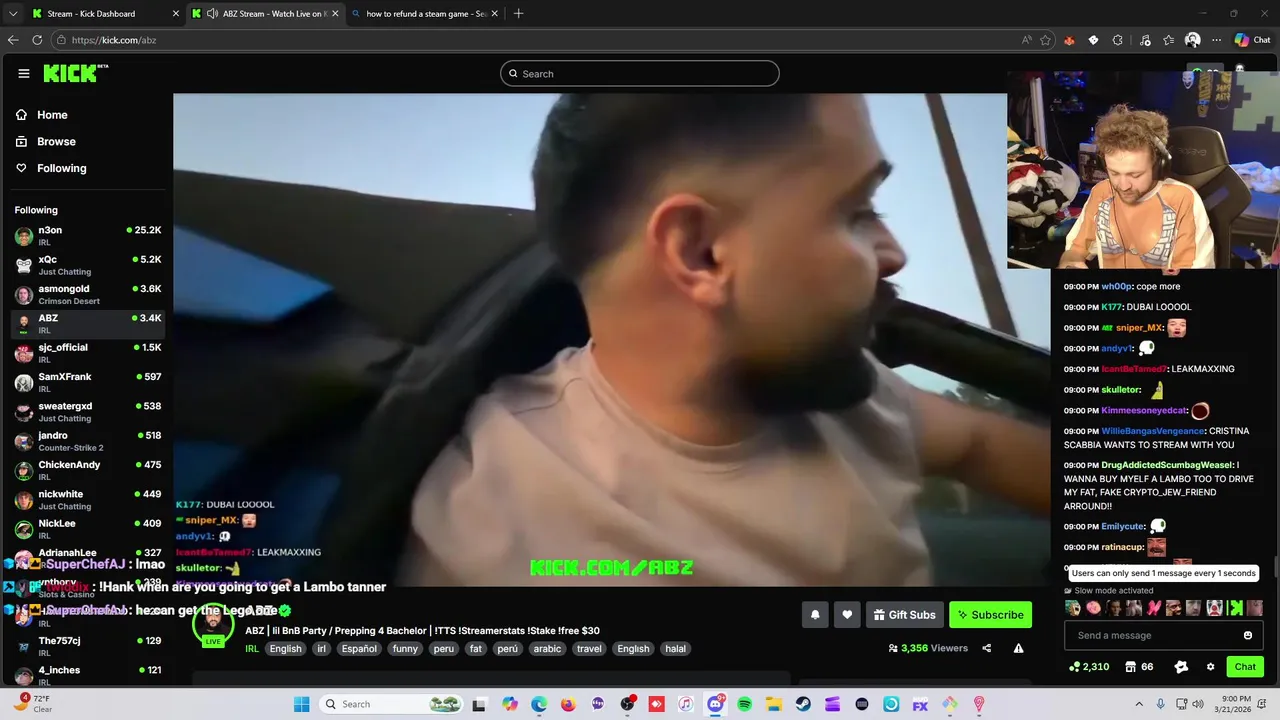Open Firefox from the taskbar

[569, 704]
